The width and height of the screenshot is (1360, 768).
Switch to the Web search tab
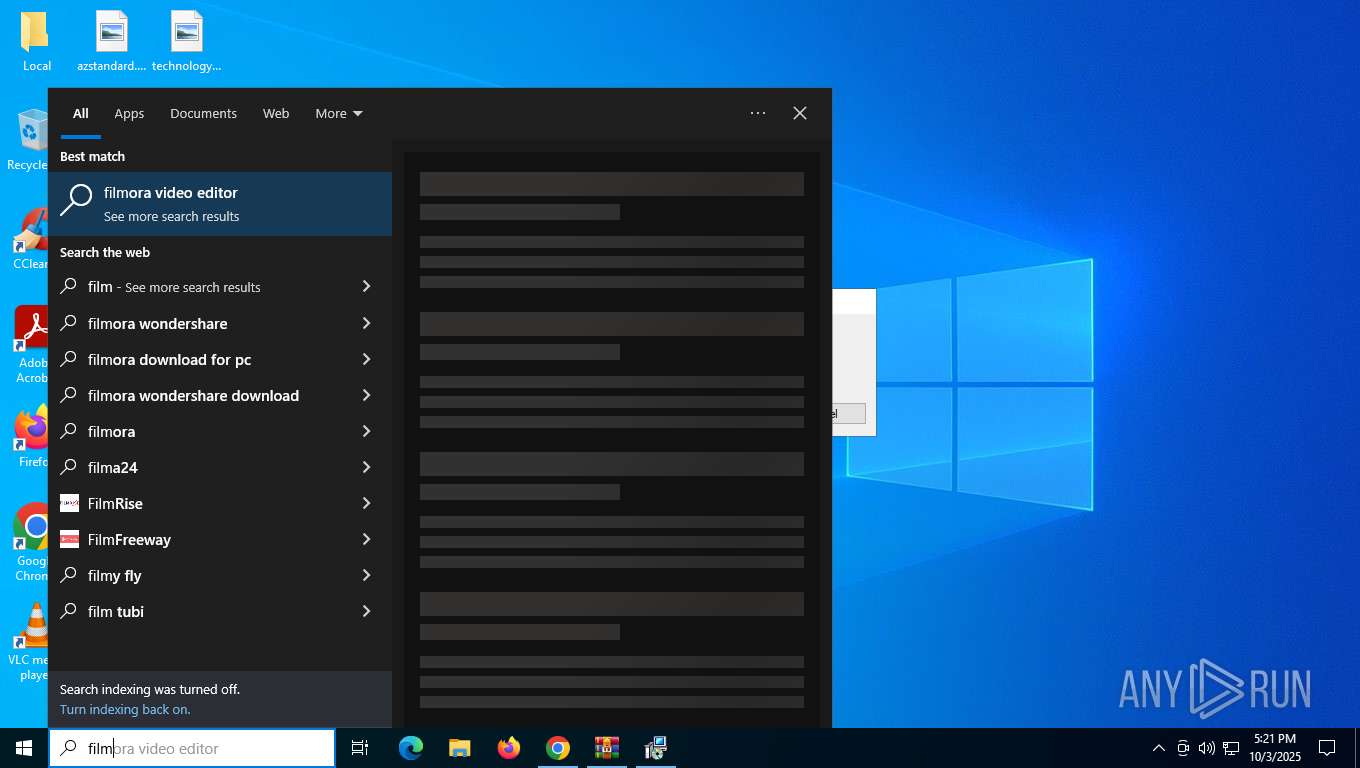click(x=276, y=114)
